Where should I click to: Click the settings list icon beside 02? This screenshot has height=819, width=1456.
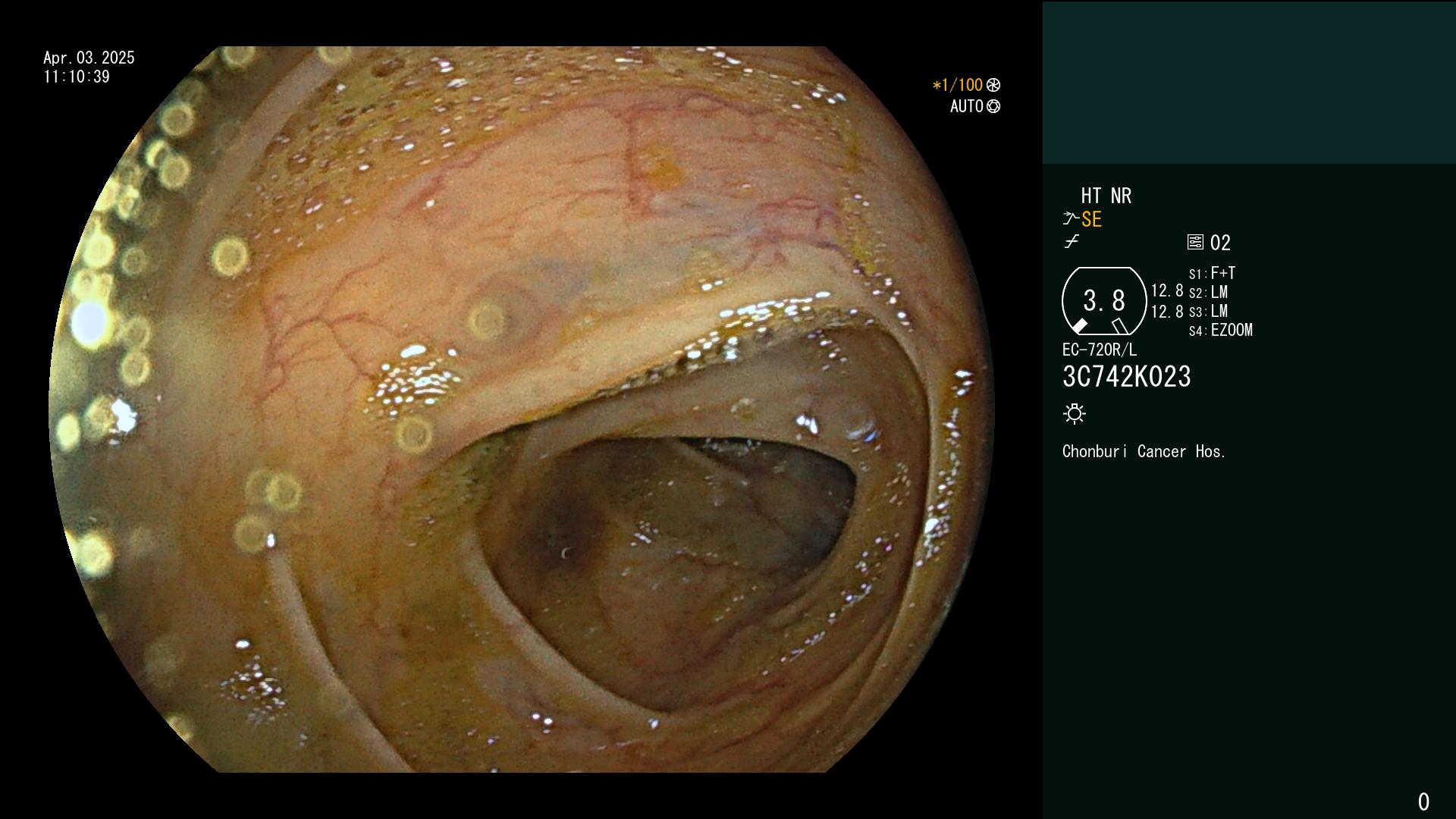(1195, 242)
